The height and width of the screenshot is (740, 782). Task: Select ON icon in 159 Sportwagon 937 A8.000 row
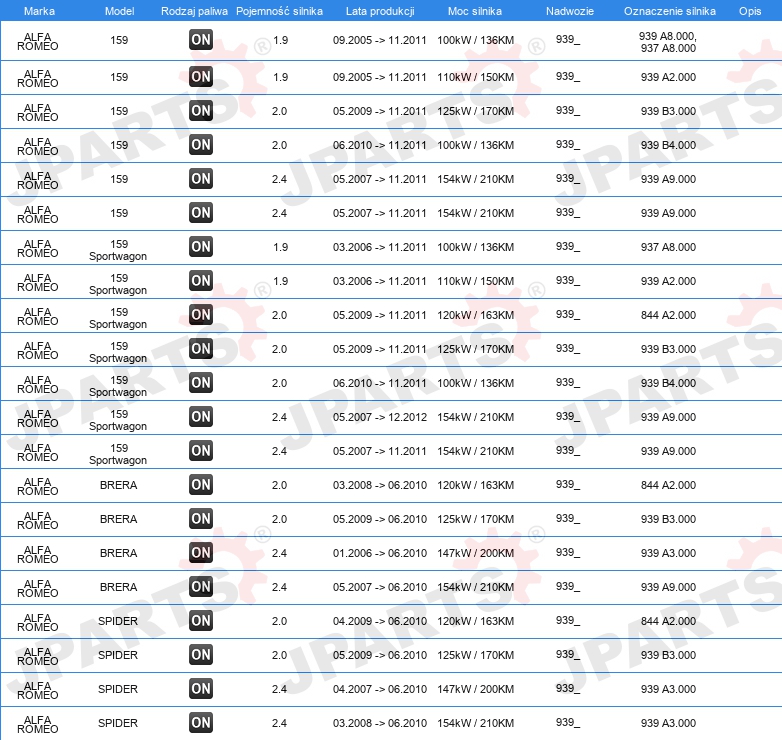201,247
